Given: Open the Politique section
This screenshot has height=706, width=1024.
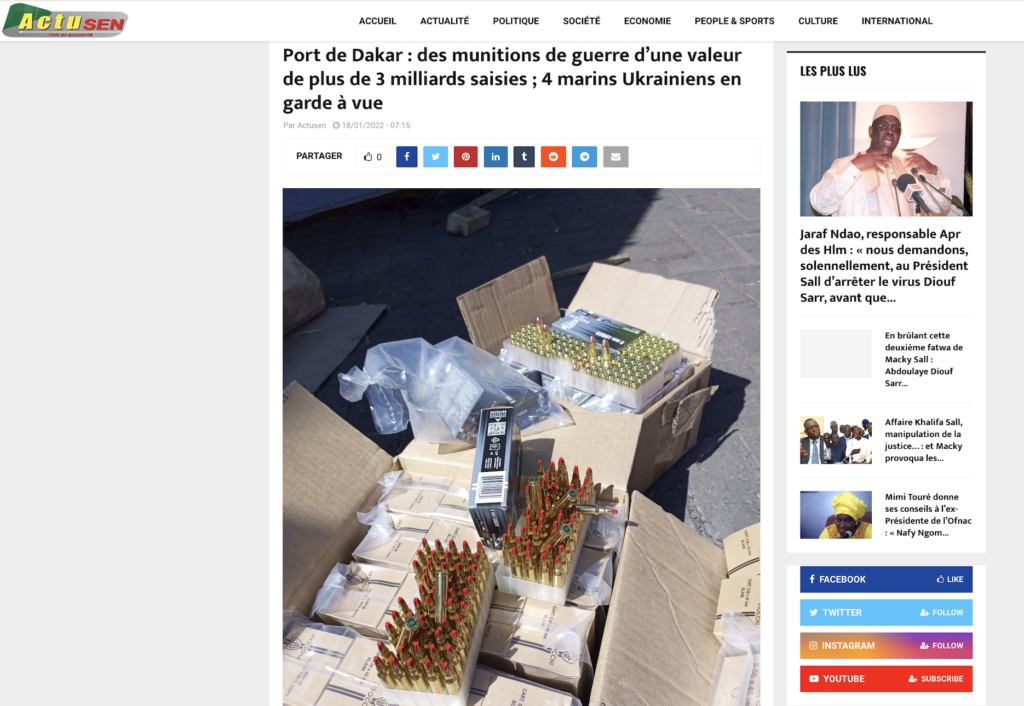Looking at the screenshot, I should [x=516, y=21].
